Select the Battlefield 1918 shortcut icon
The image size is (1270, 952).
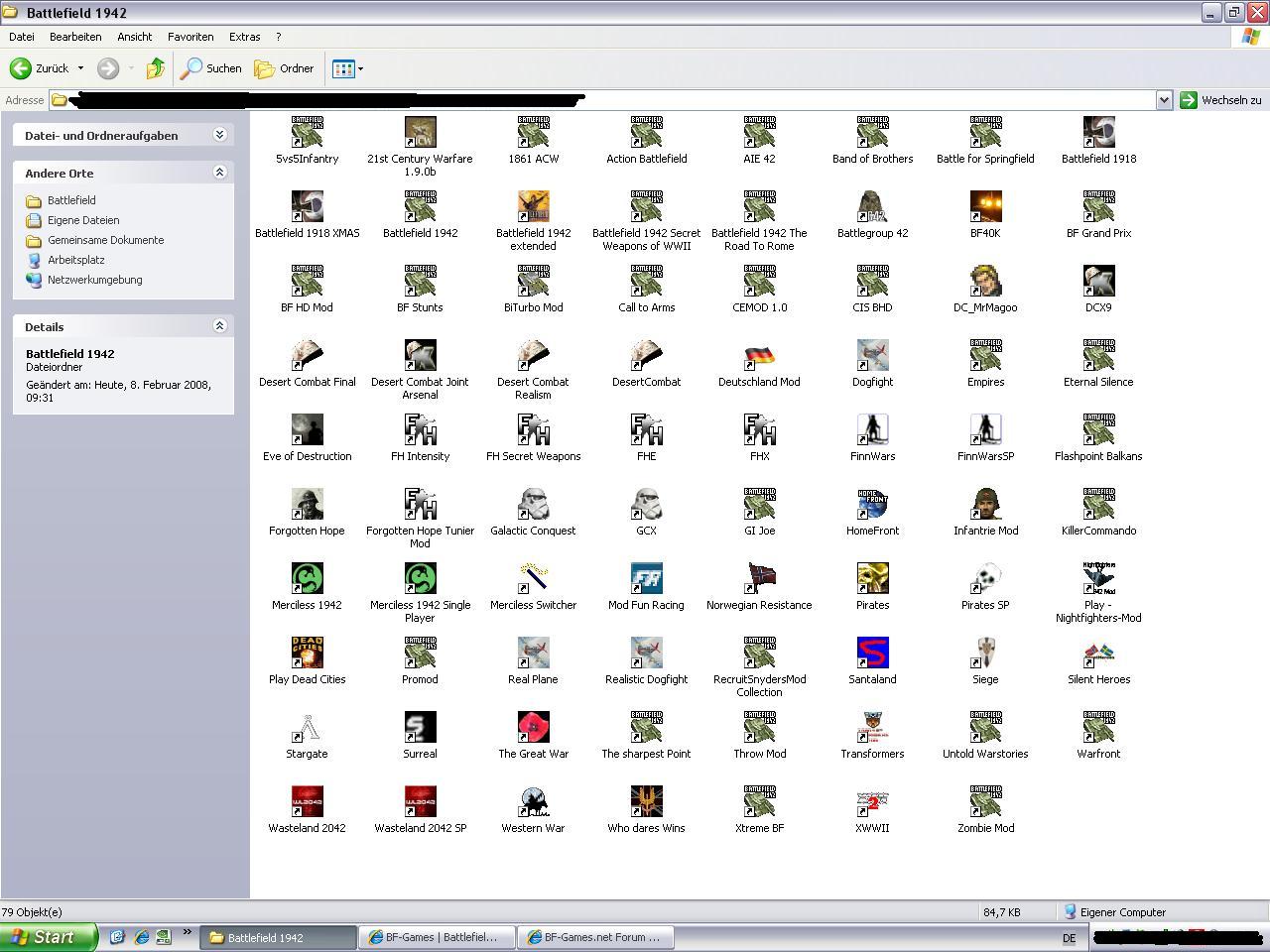(1098, 132)
